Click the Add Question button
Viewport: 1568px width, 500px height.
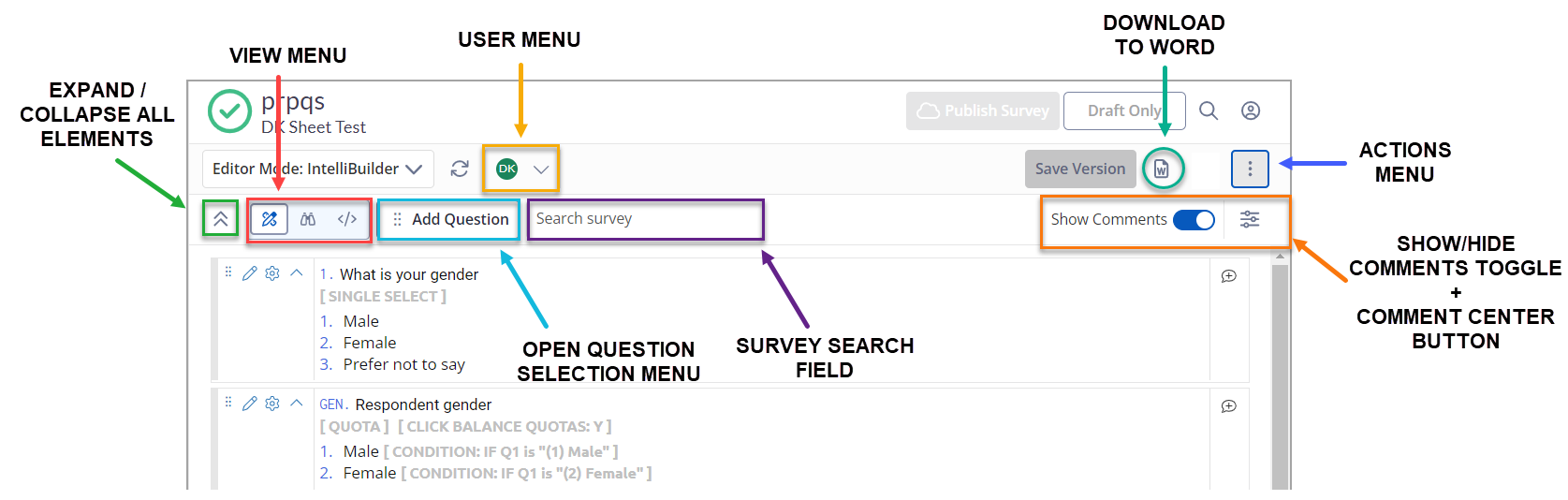(450, 219)
